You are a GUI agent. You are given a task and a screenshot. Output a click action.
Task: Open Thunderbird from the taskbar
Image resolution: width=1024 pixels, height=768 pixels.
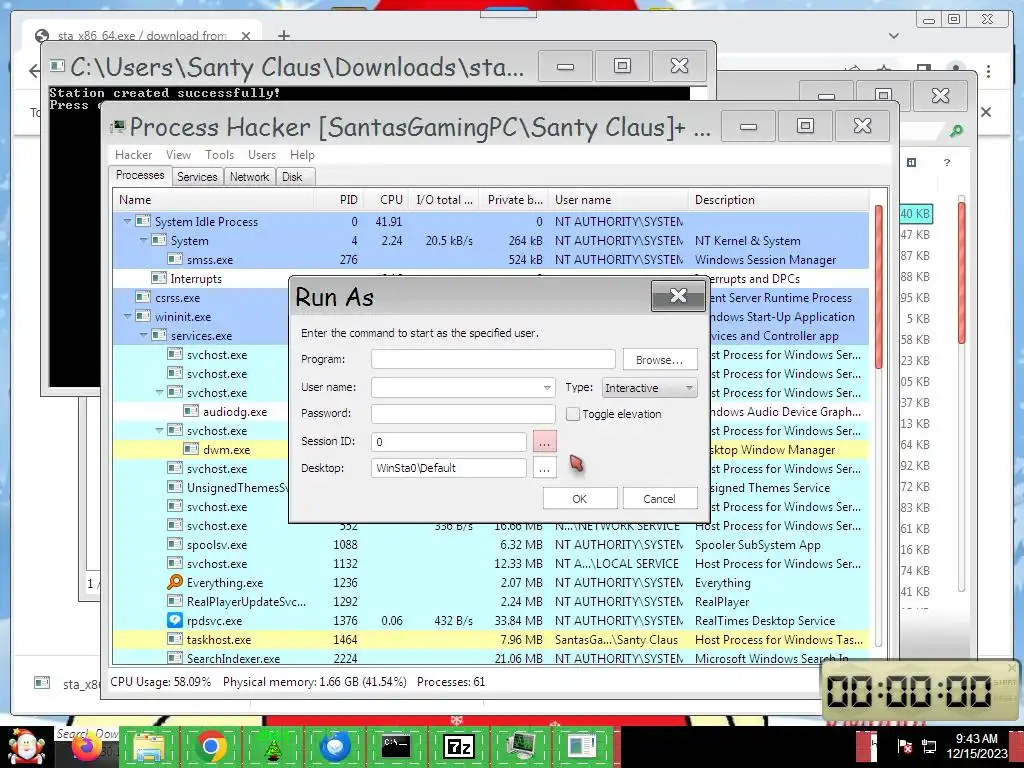(x=335, y=747)
